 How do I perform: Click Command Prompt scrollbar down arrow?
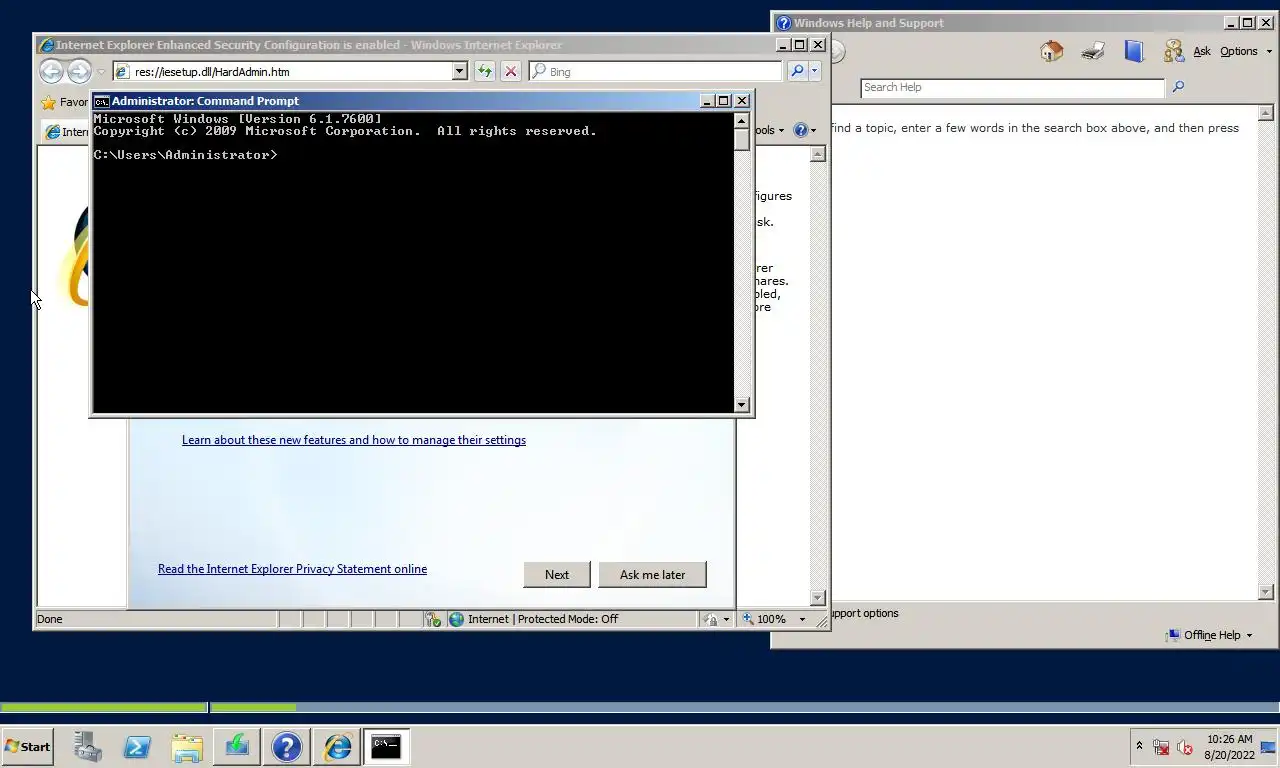pos(741,405)
